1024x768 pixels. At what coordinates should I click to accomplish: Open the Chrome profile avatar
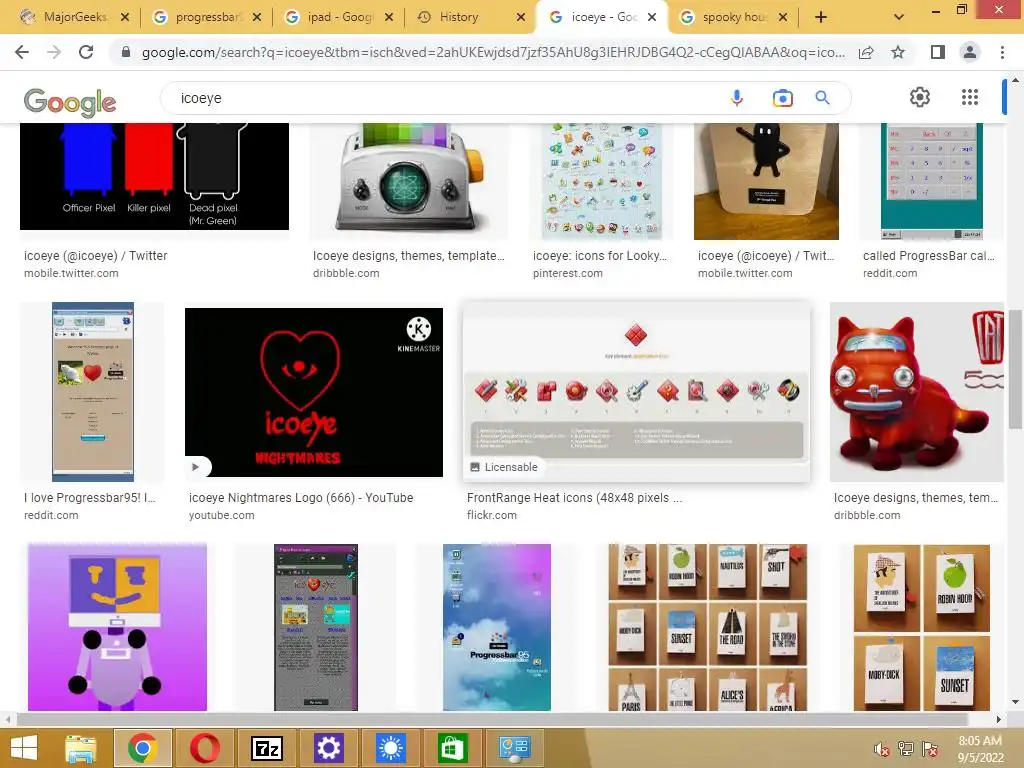970,52
